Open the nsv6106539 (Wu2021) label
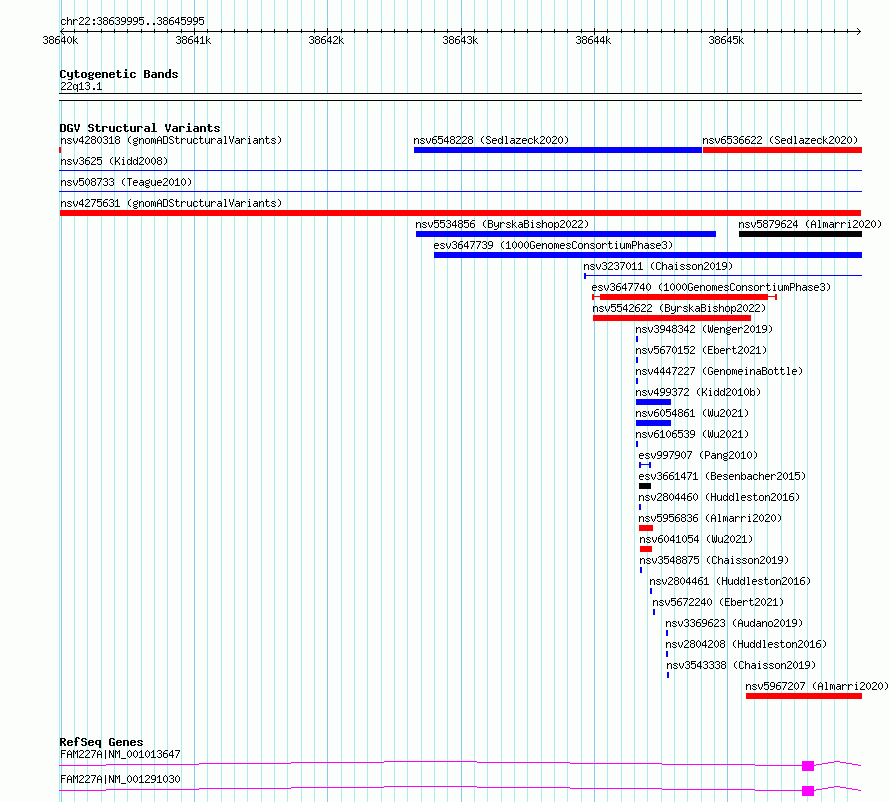 [x=692, y=434]
